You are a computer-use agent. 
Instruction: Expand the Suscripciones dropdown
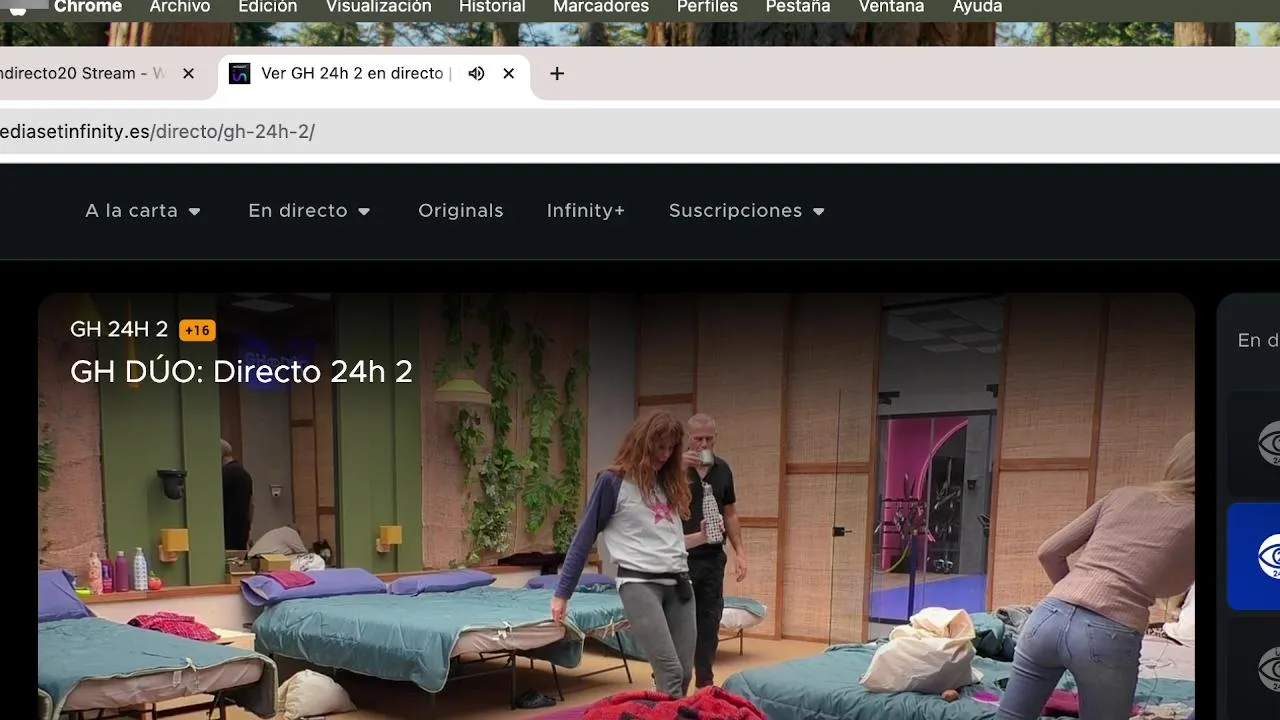(x=747, y=211)
